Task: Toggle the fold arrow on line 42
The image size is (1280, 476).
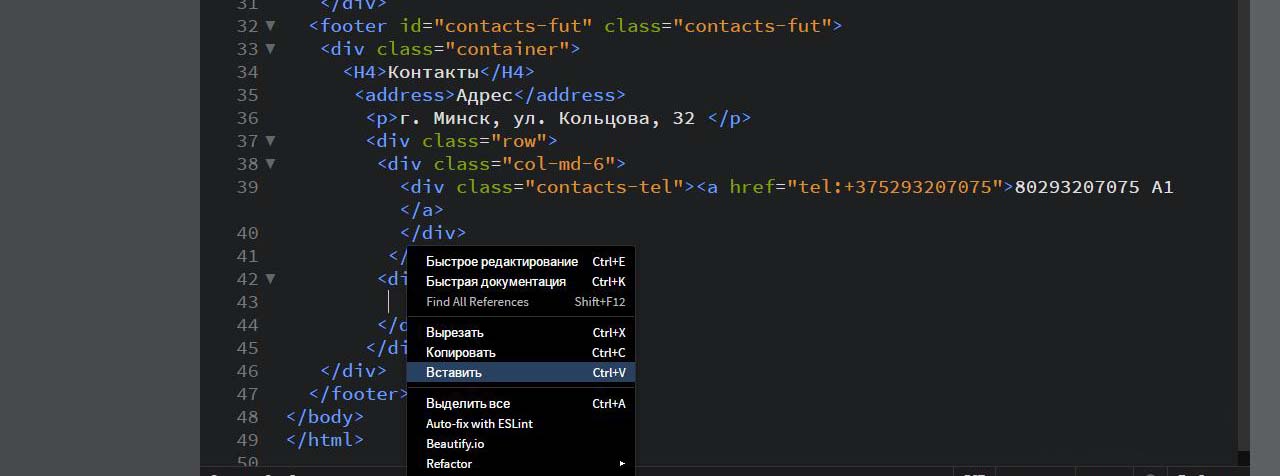Action: [x=270, y=279]
